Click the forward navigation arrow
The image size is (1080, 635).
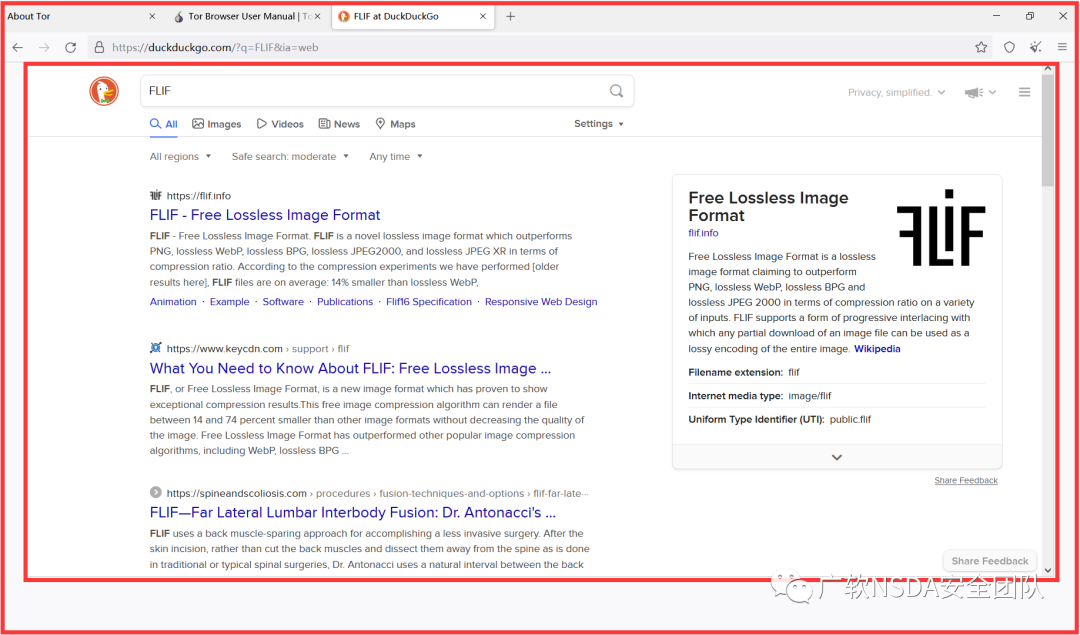[44, 48]
